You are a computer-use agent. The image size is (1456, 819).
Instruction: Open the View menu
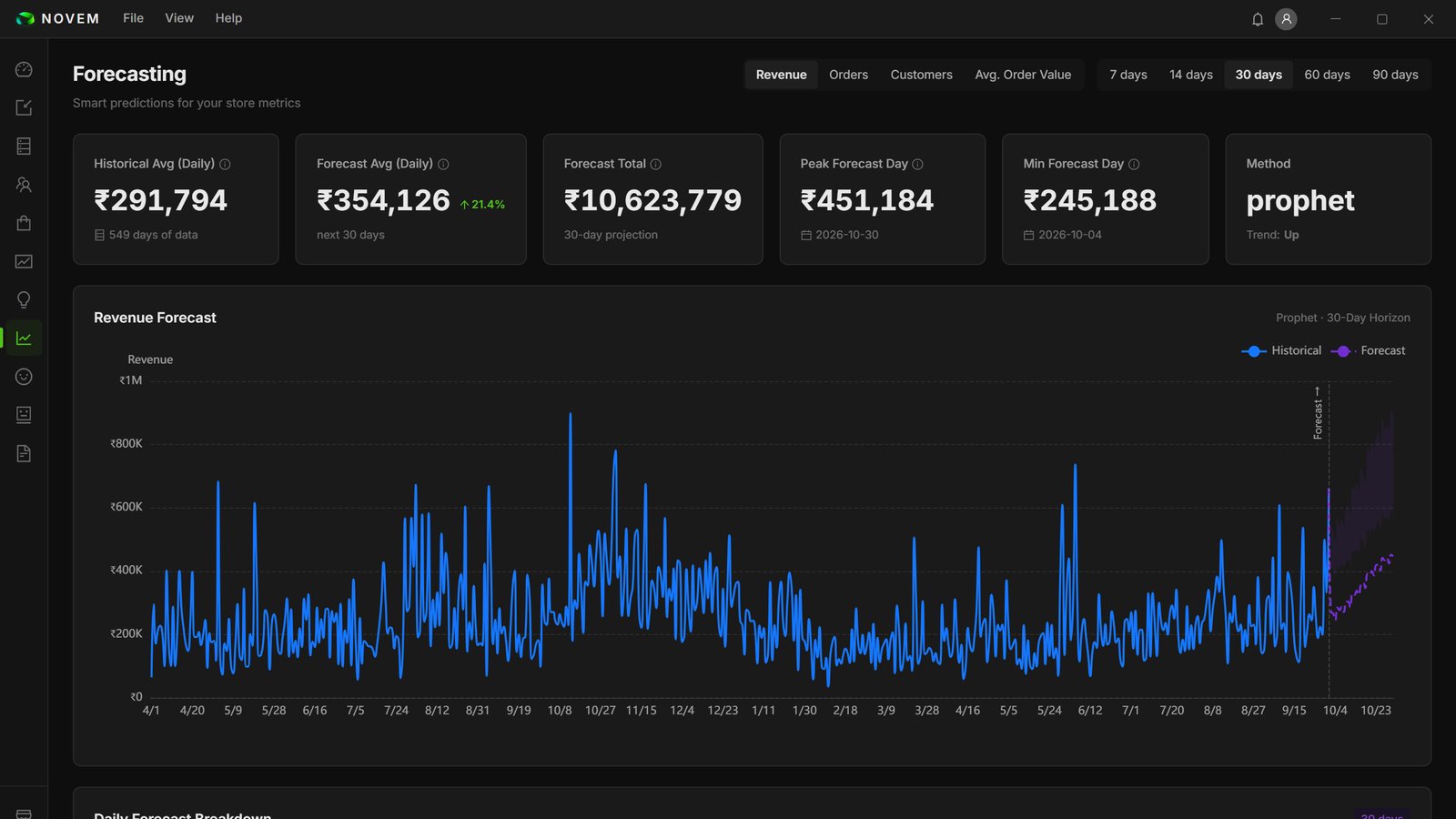pos(179,18)
